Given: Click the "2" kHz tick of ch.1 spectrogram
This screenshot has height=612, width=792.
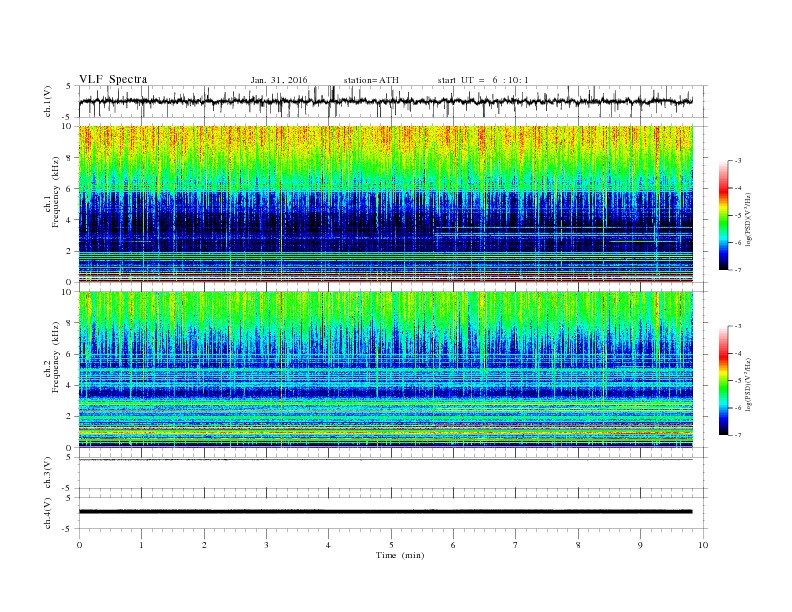Looking at the screenshot, I should [x=70, y=251].
